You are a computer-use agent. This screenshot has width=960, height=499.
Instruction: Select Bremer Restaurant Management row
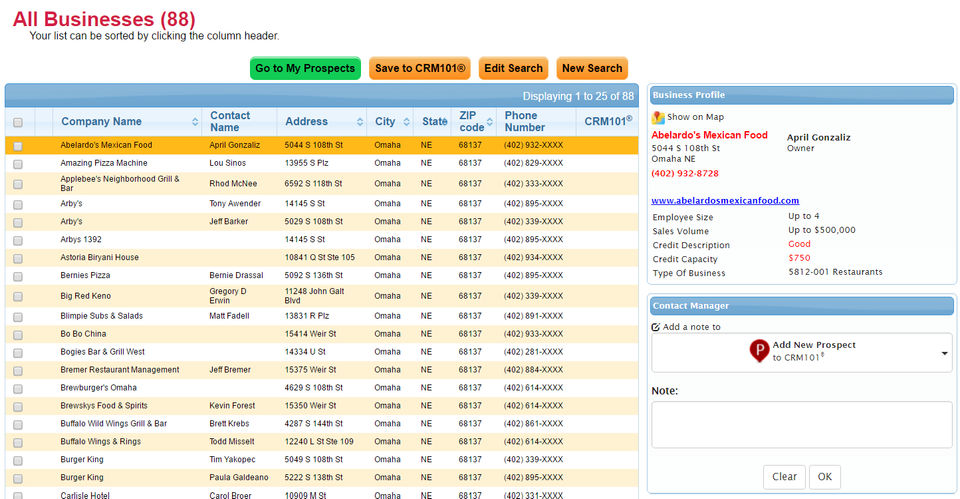pyautogui.click(x=321, y=370)
